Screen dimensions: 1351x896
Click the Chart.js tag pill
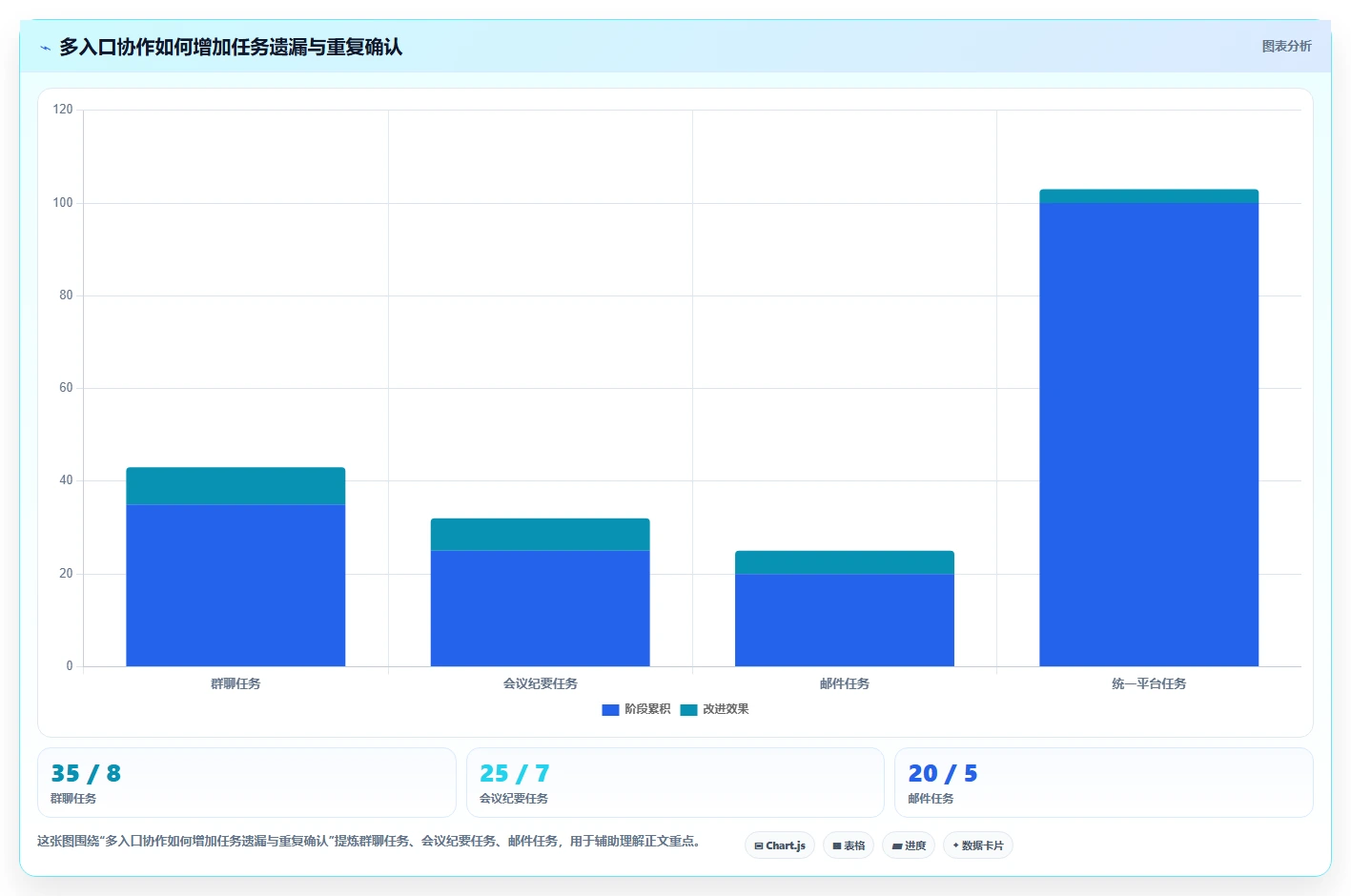click(780, 845)
